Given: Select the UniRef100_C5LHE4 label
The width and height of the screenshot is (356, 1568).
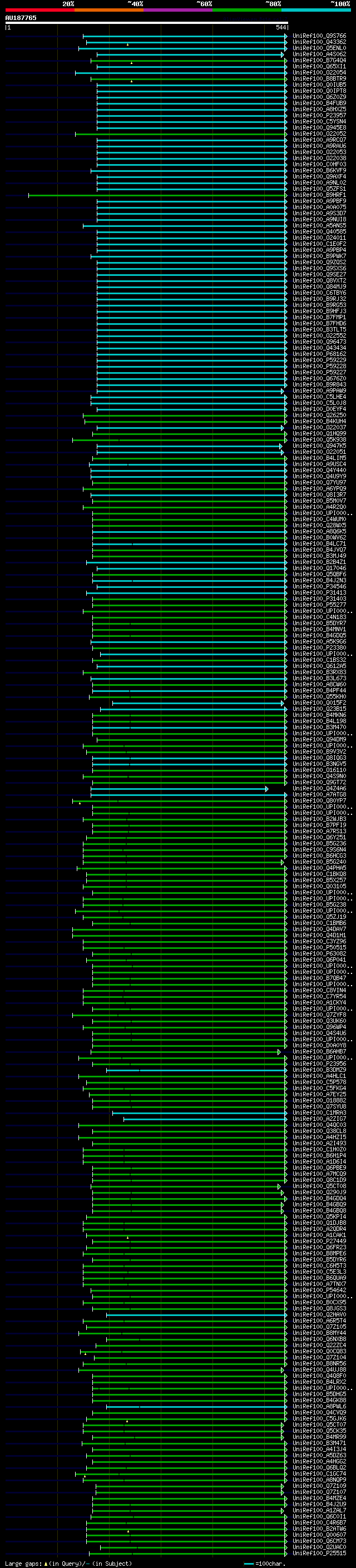Looking at the screenshot, I should coord(319,397).
